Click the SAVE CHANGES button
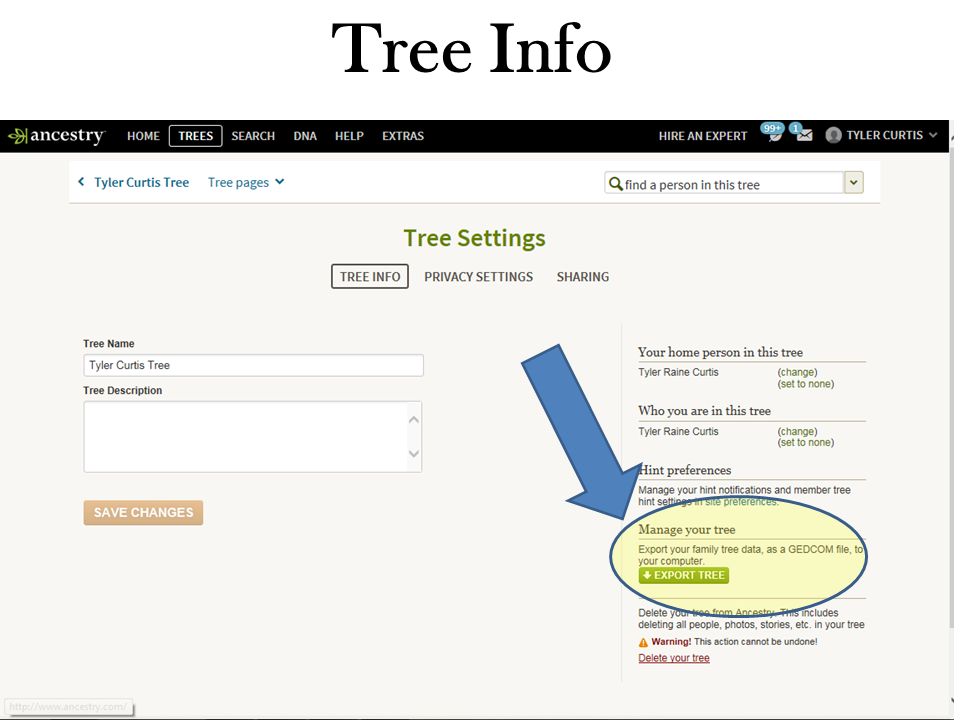 (143, 512)
